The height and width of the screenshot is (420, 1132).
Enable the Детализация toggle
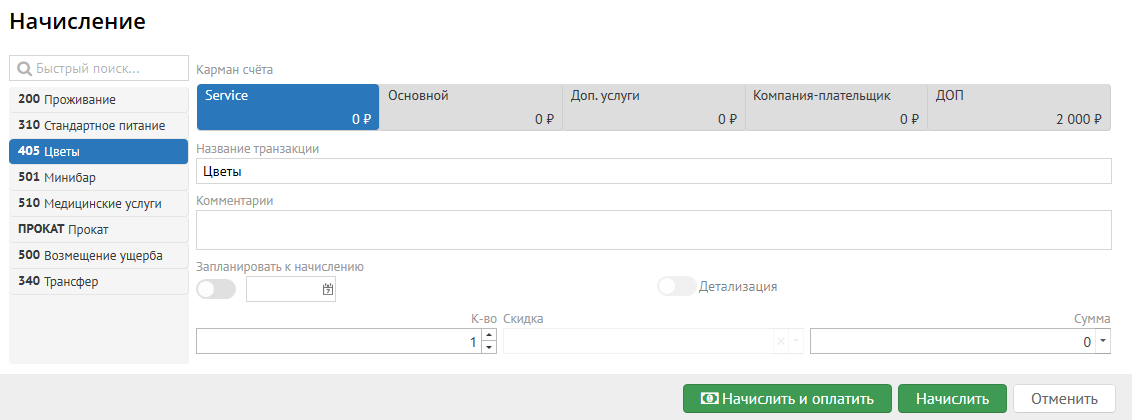coord(676,286)
